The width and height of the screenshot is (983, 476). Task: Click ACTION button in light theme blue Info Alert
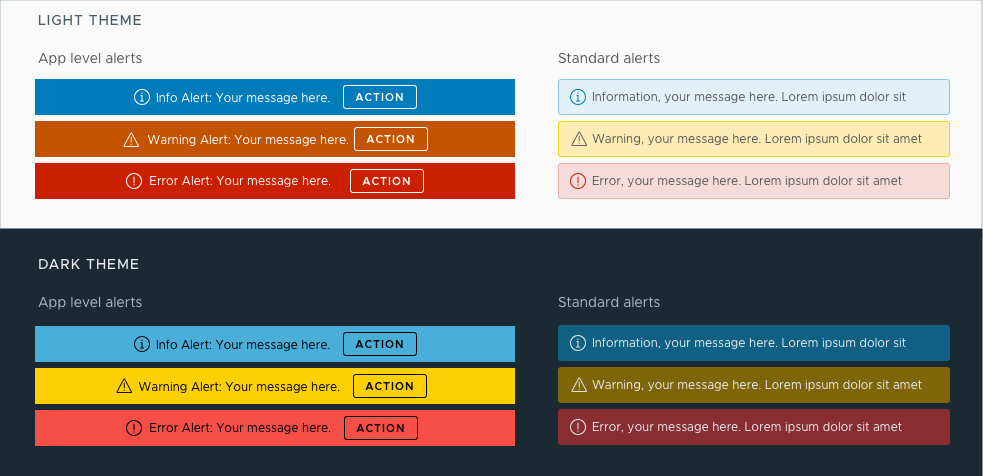pyautogui.click(x=380, y=97)
